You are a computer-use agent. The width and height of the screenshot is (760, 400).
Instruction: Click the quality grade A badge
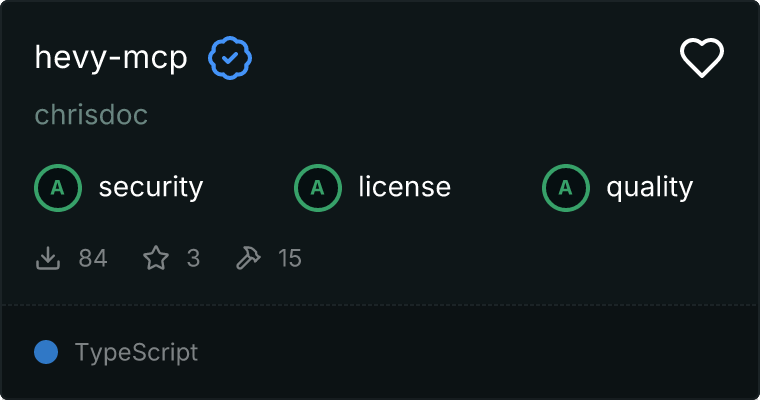tap(565, 187)
